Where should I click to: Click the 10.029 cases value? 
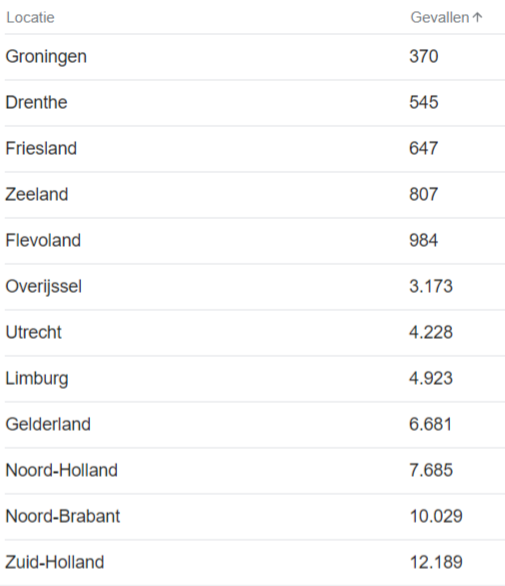click(x=436, y=516)
